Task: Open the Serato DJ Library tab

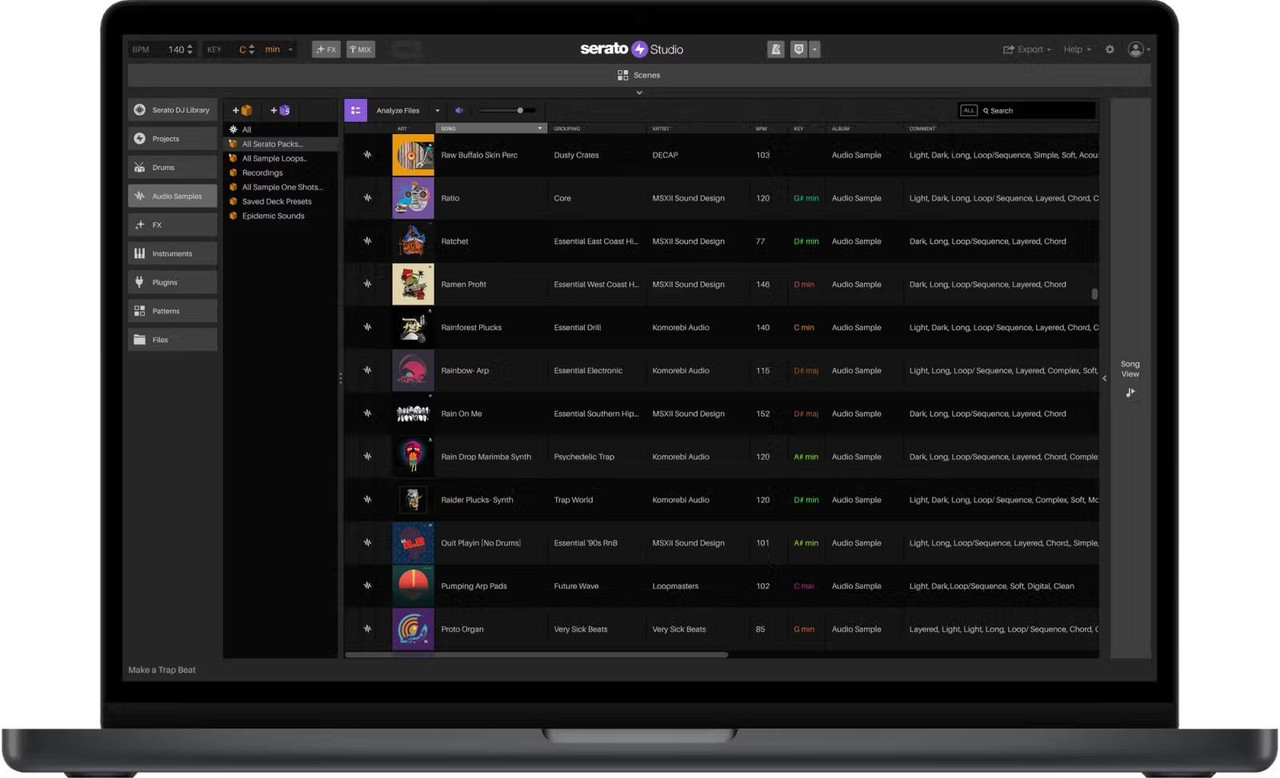Action: pos(172,110)
